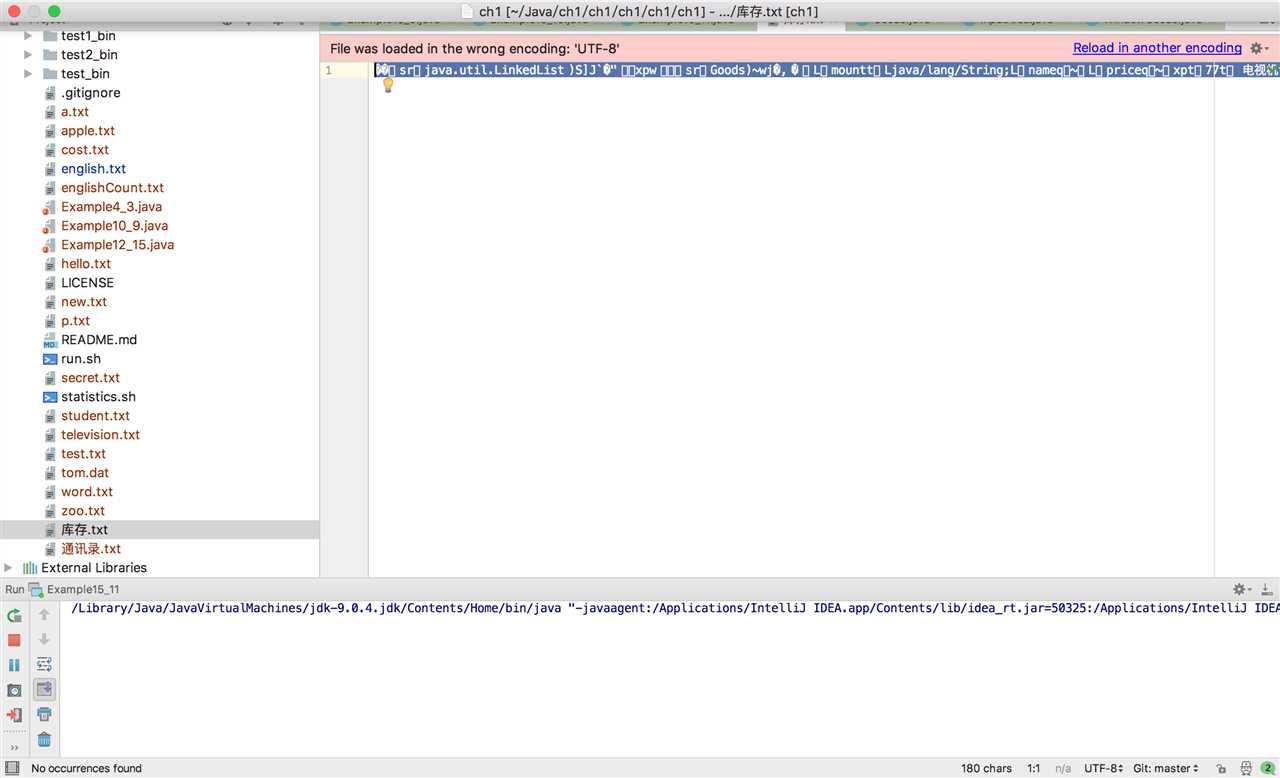Open Git: master branch menu
The width and height of the screenshot is (1280, 778).
[1165, 768]
